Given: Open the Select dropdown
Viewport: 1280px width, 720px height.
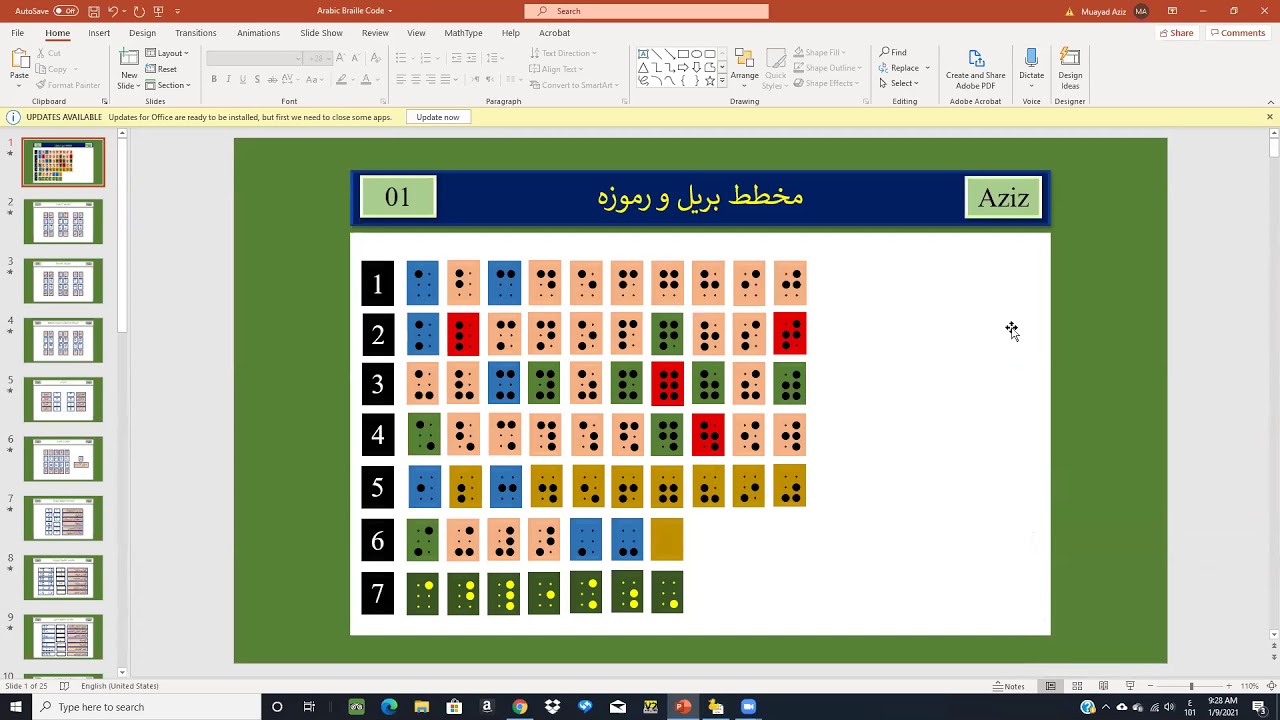Looking at the screenshot, I should (897, 83).
